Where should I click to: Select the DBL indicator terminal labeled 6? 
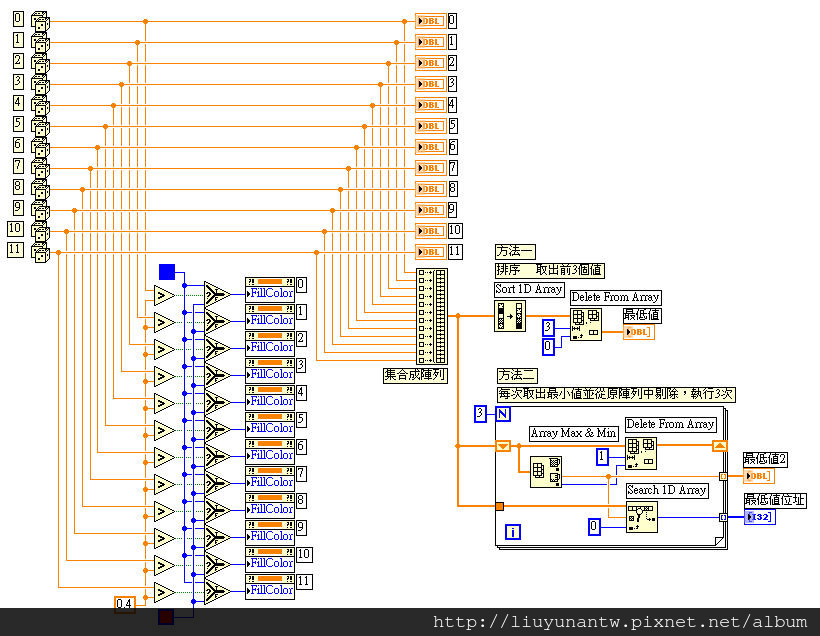click(x=430, y=147)
